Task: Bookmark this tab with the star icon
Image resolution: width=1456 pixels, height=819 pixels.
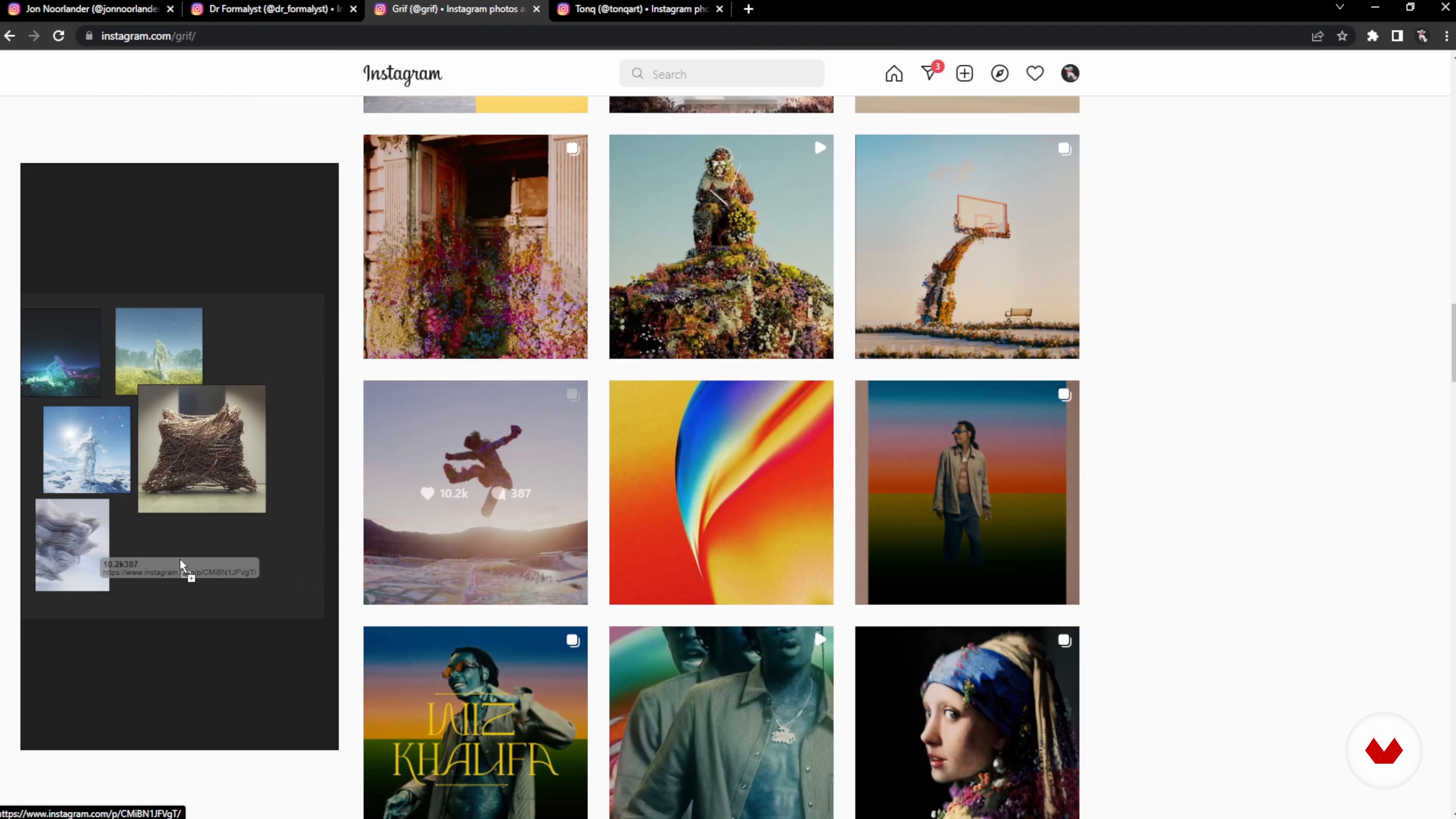Action: (1342, 36)
